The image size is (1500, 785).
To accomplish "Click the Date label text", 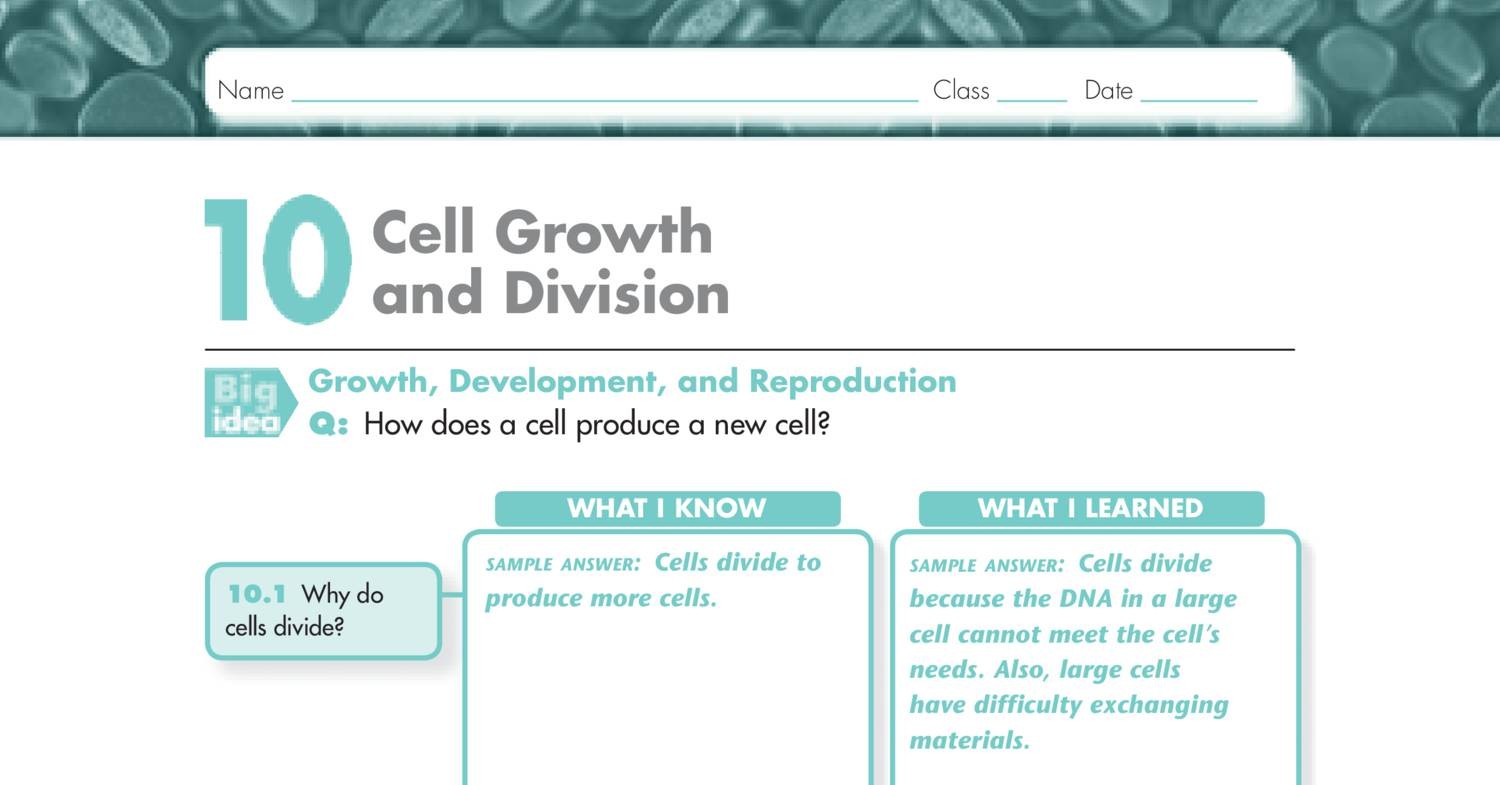I will click(1108, 90).
